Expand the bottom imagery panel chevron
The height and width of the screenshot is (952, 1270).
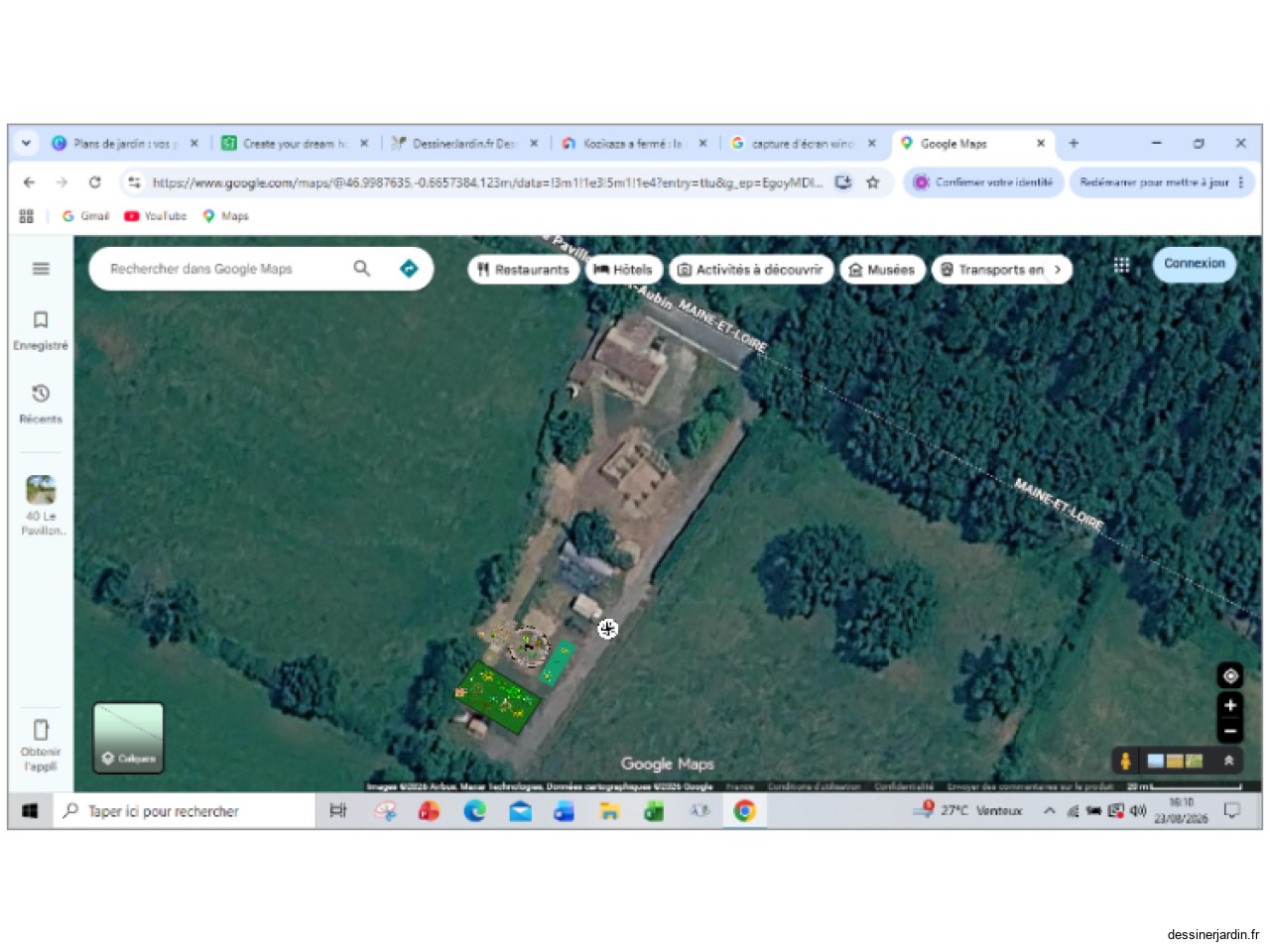(x=1228, y=761)
